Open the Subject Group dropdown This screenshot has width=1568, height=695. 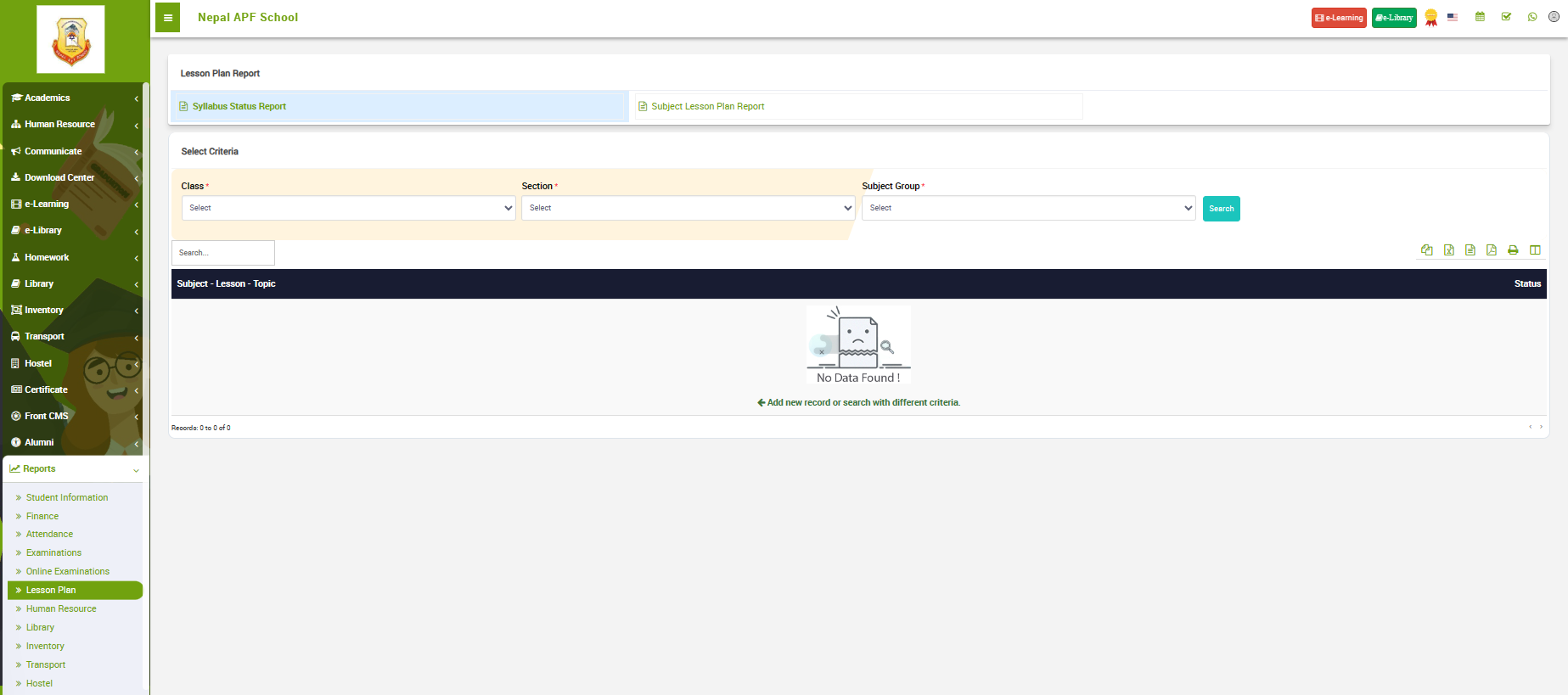coord(1028,208)
